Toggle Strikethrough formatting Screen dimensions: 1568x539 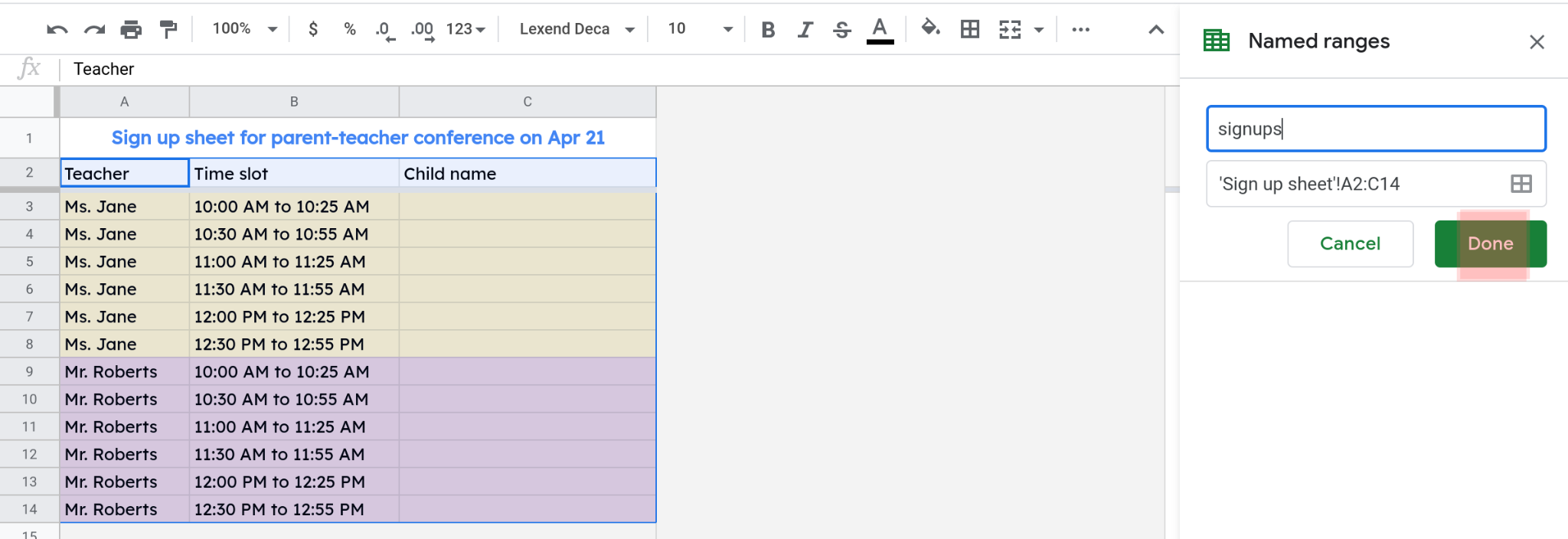[842, 30]
